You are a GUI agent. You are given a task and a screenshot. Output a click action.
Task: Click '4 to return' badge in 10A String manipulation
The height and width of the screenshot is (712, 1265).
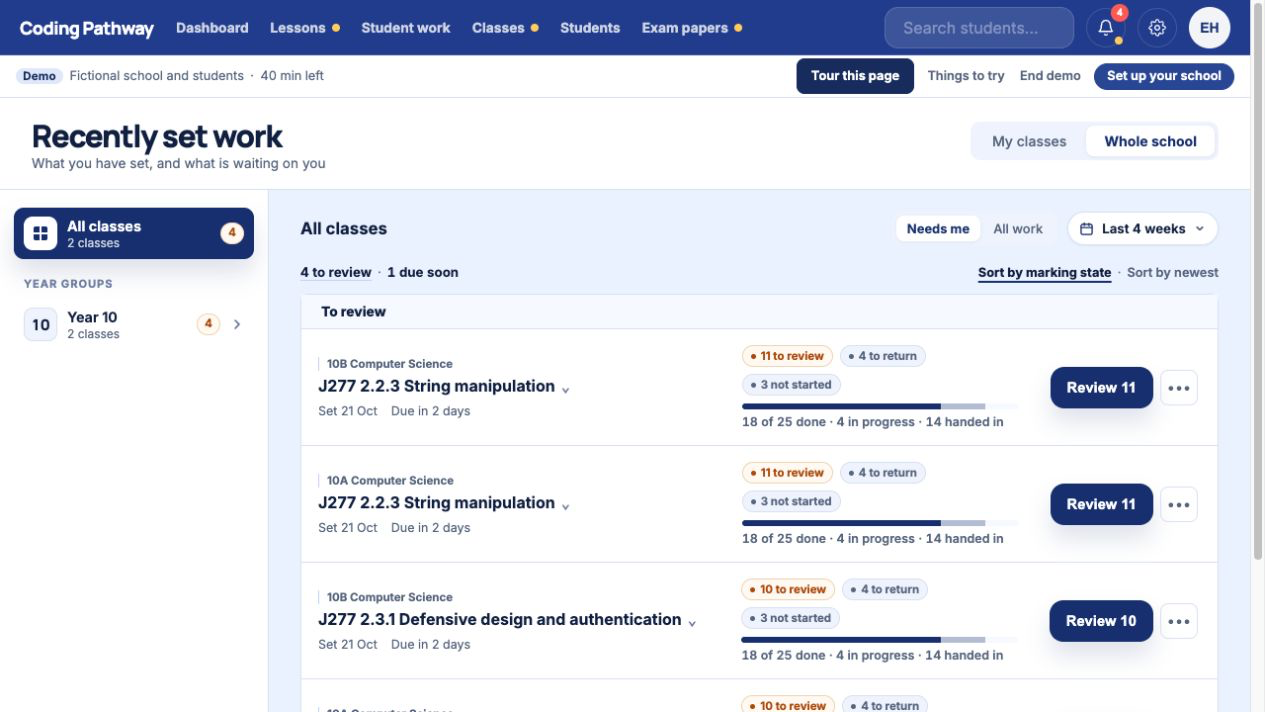pos(883,473)
